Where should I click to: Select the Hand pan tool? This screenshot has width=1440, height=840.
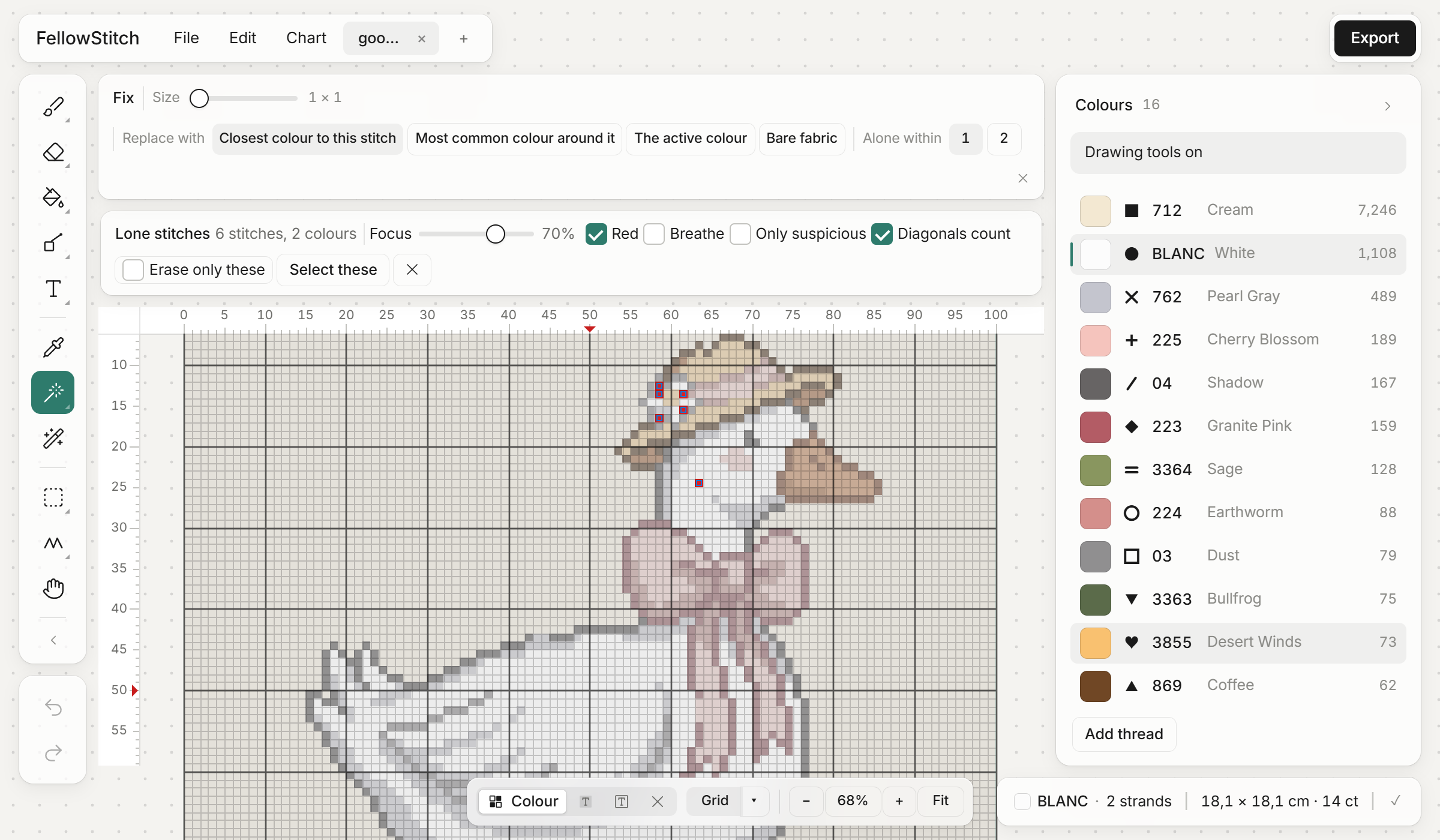coord(53,589)
